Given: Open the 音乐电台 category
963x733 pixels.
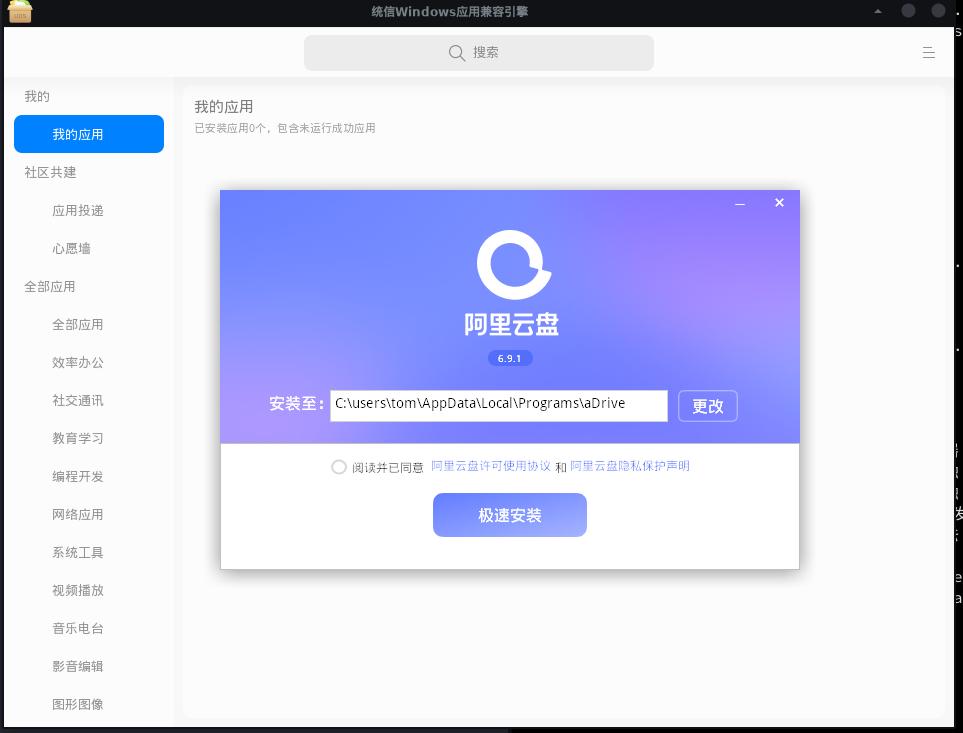Looking at the screenshot, I should tap(77, 629).
